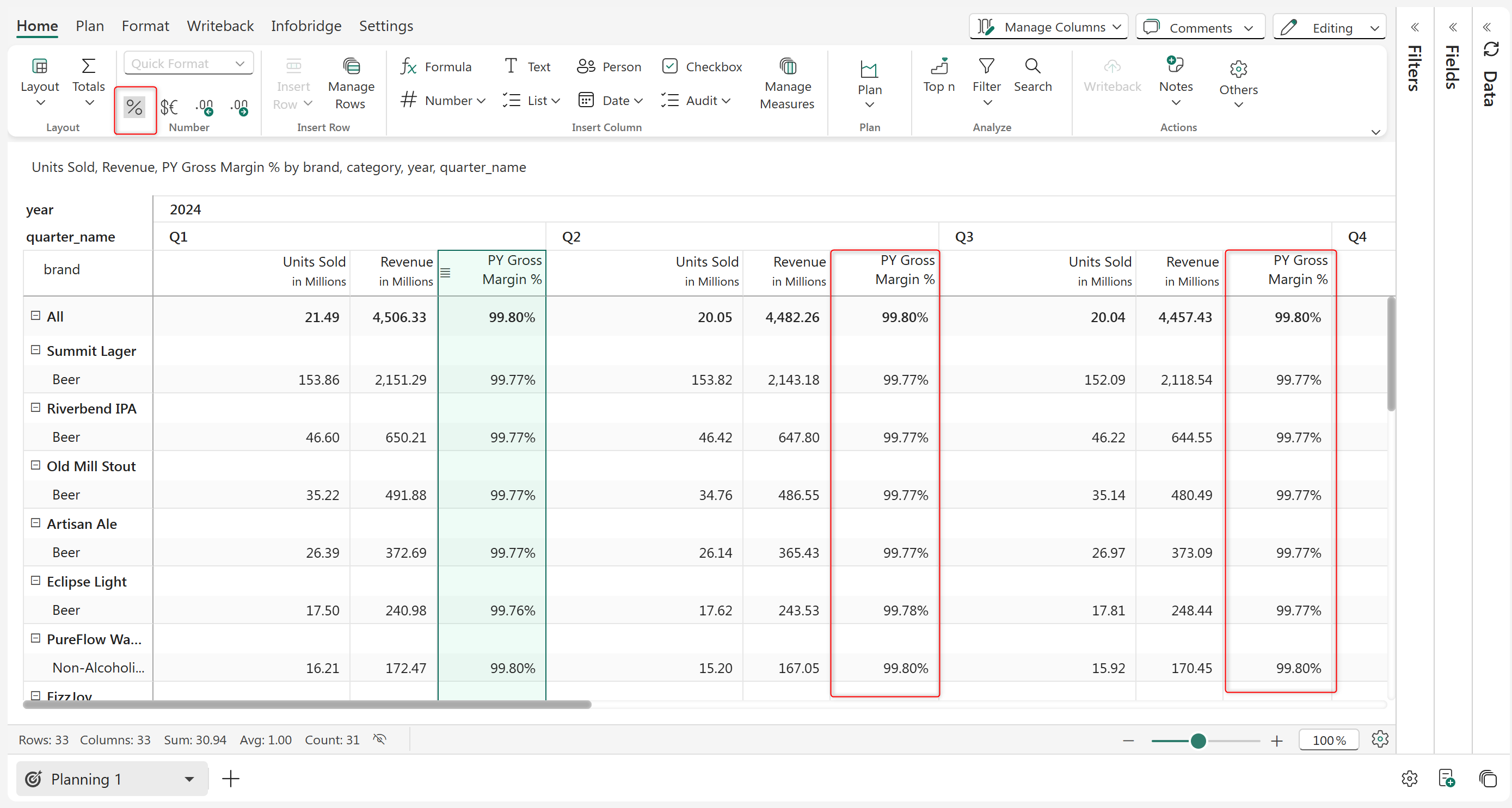The height and width of the screenshot is (808, 1512).
Task: Insert a Formula column
Action: click(x=436, y=66)
